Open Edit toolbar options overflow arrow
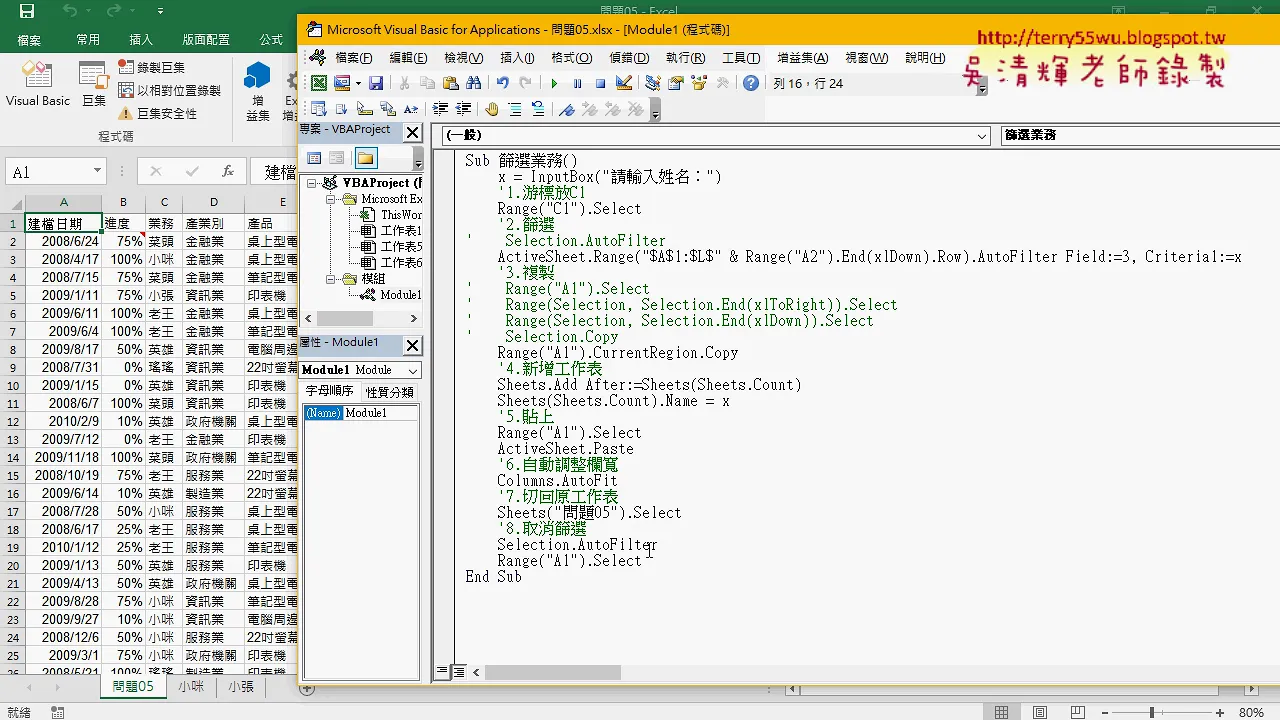1280x720 pixels. [654, 111]
